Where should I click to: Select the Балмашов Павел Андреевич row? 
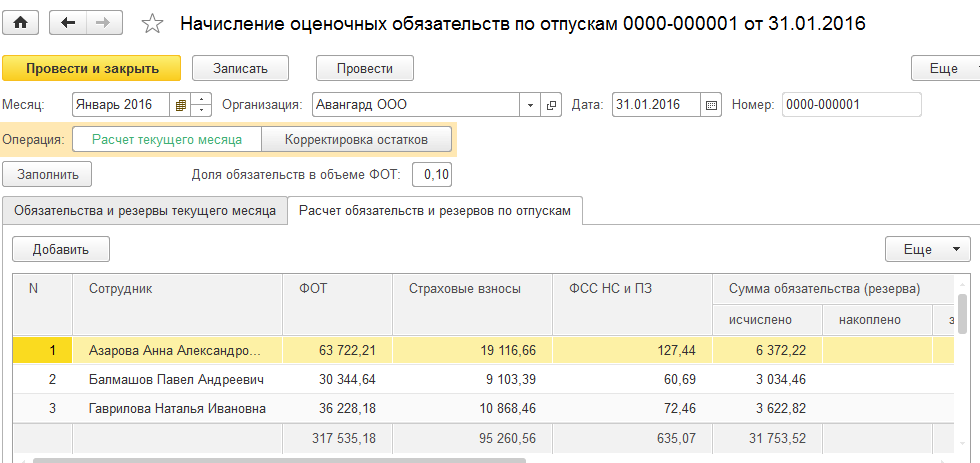[176, 380]
